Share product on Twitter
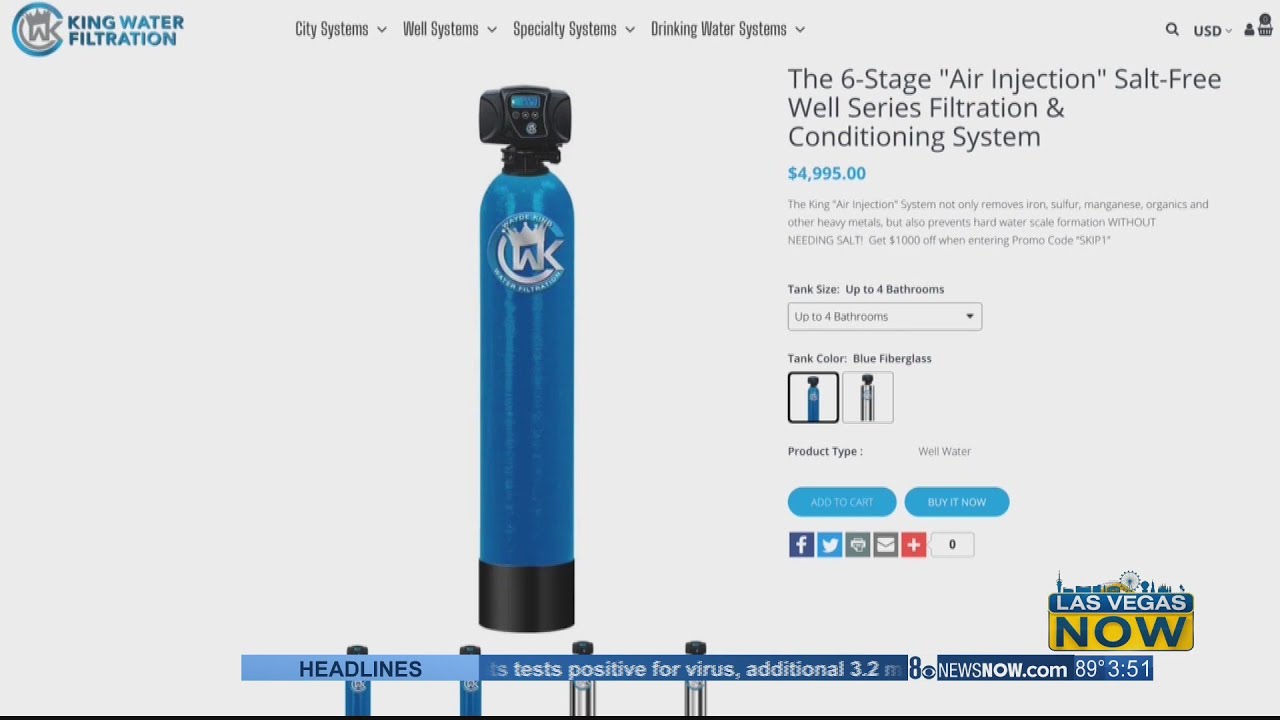Screen dimensions: 1280x720 click(x=829, y=544)
